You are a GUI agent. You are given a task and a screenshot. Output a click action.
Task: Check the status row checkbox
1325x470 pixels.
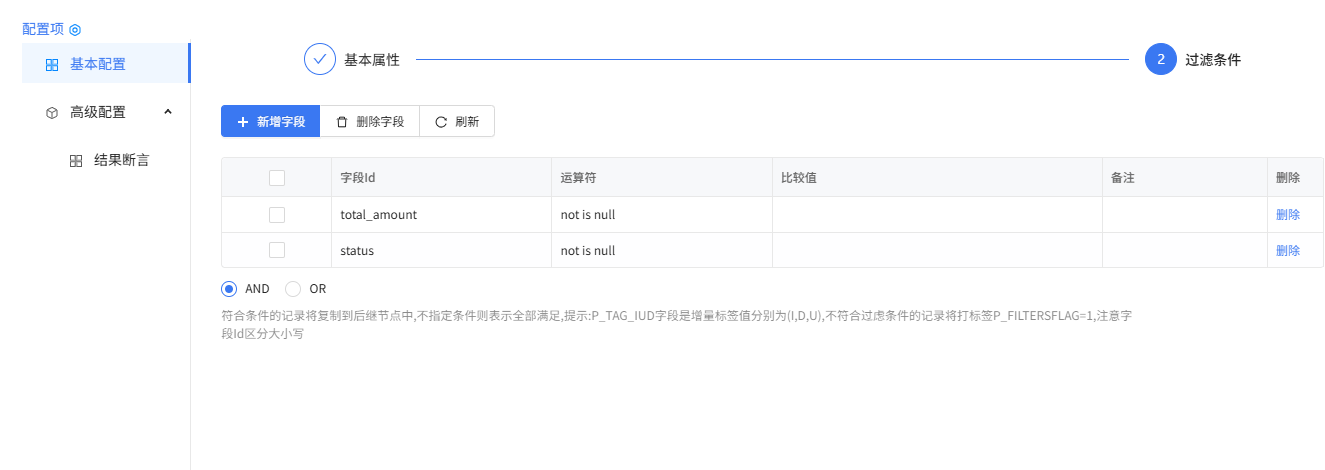(277, 250)
